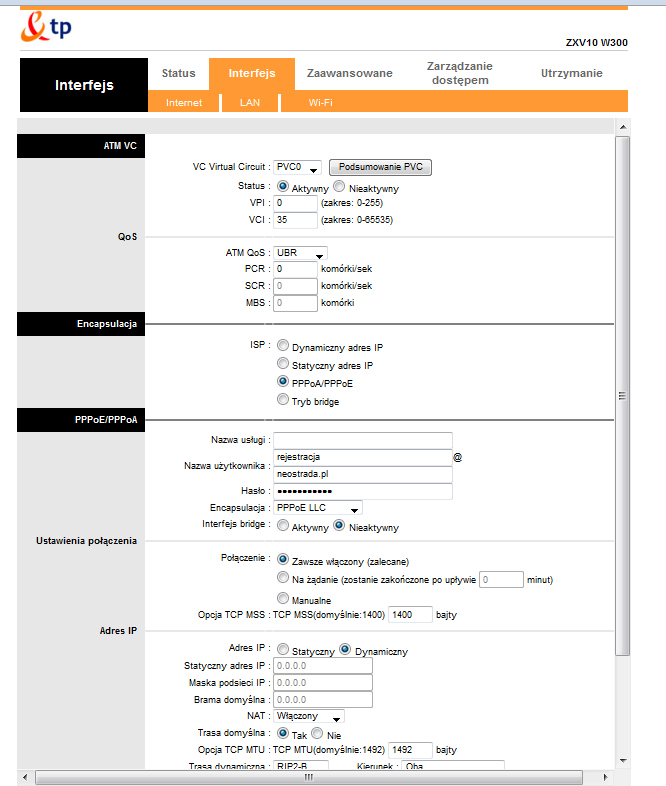Click the vertical scrollbar down arrow

pyautogui.click(x=622, y=761)
